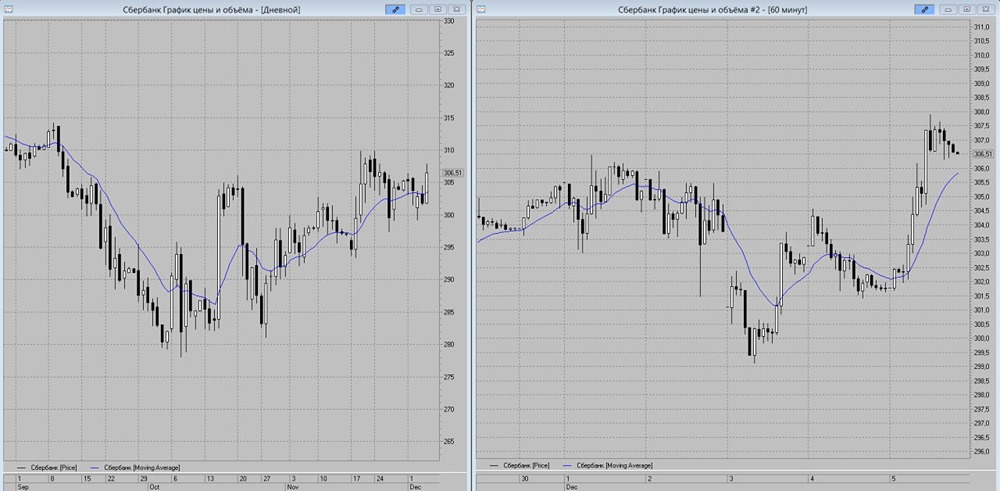Click the pin icon in the 60 минут chart title bar
1000x491 pixels.
924,10
